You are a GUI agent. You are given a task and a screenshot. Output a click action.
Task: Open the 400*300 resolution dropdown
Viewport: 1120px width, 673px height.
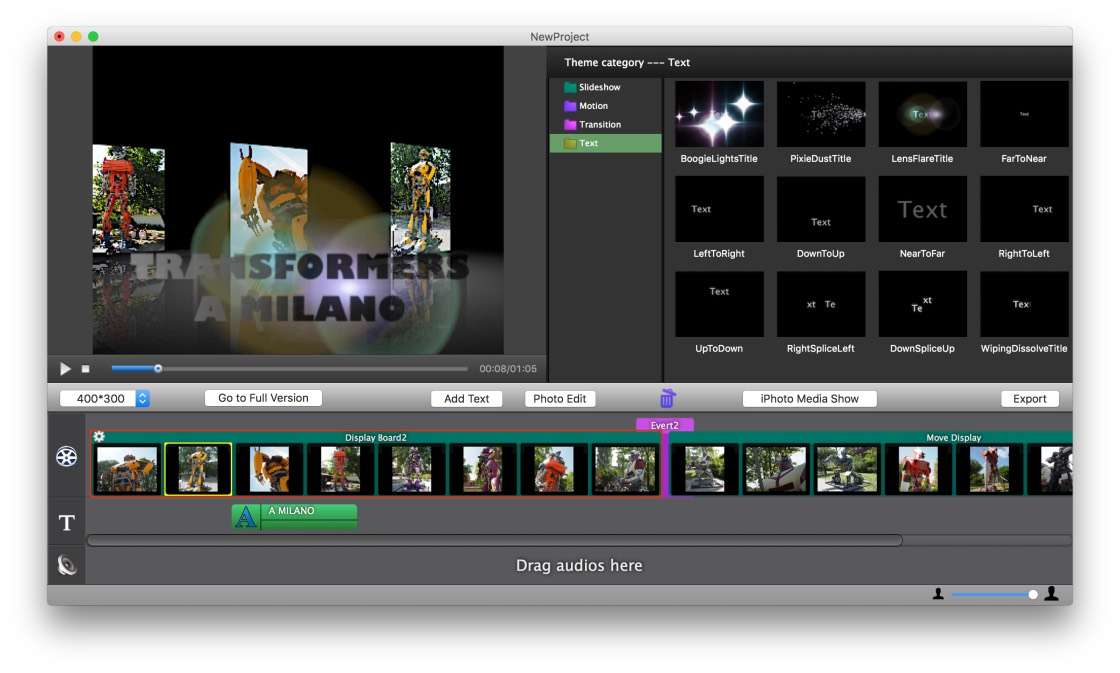[105, 398]
